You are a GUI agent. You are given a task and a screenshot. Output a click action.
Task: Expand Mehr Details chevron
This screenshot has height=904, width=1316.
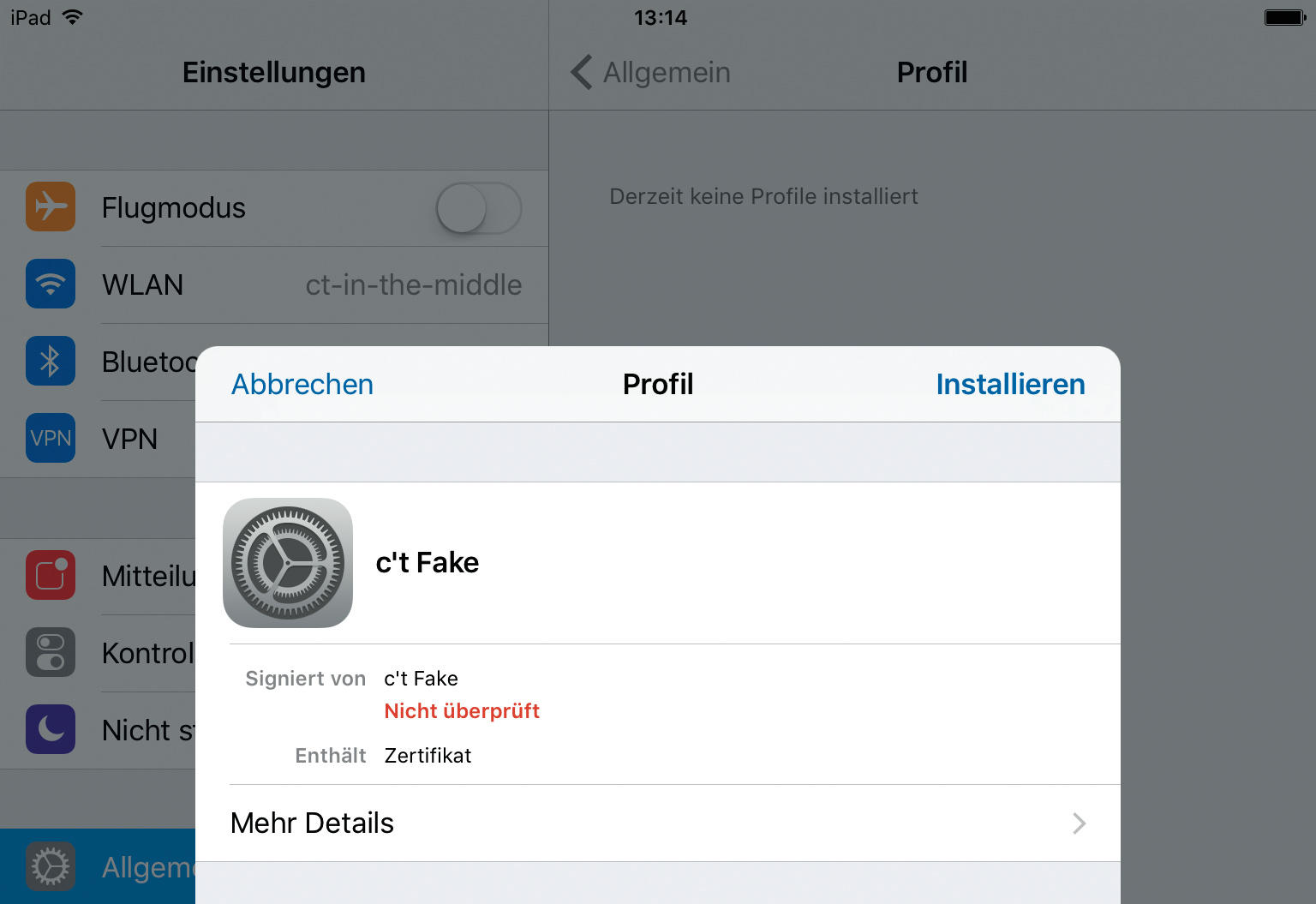tap(1079, 823)
